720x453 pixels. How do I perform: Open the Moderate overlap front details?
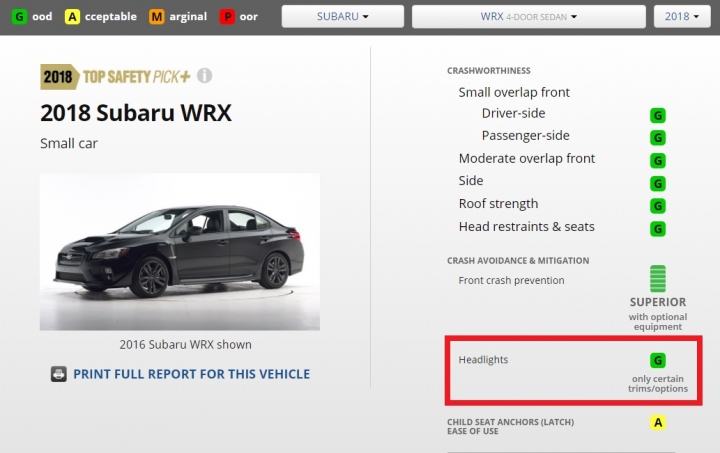click(x=527, y=159)
